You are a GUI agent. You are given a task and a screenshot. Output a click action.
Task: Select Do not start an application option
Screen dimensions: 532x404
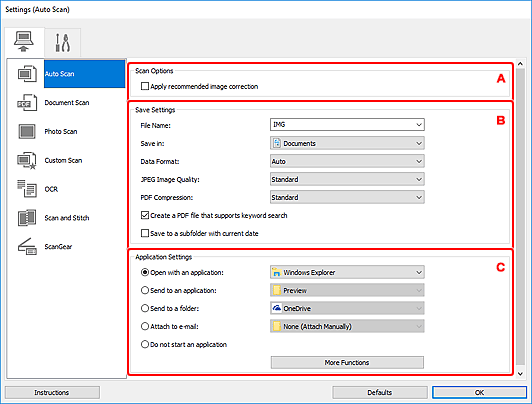click(x=145, y=344)
